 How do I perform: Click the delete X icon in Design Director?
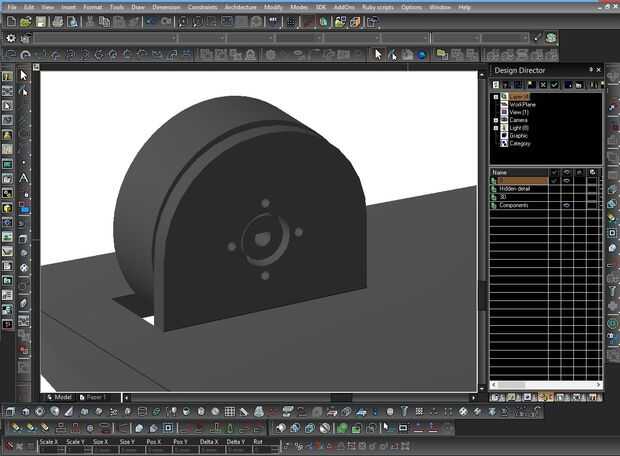coord(541,86)
